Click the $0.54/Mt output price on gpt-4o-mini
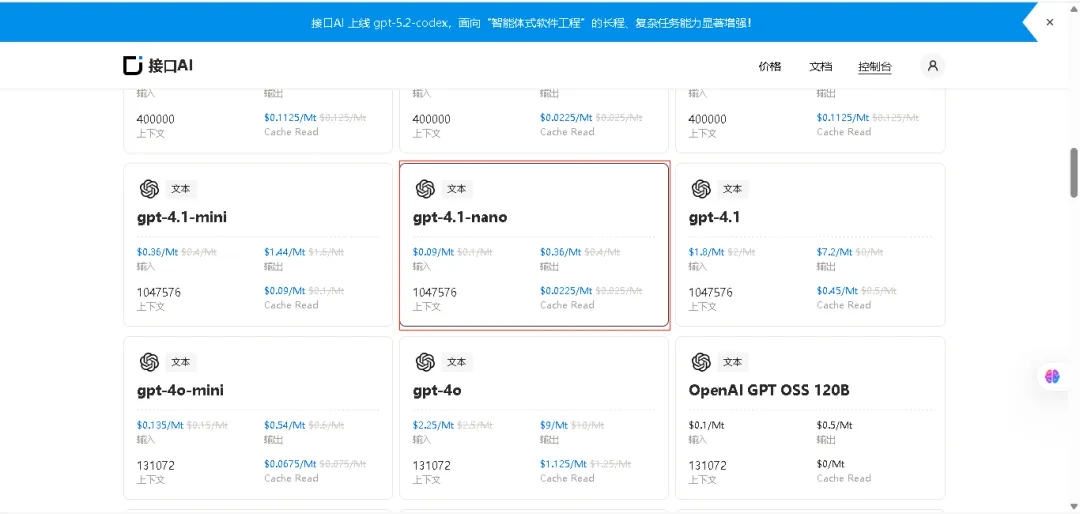 click(284, 425)
